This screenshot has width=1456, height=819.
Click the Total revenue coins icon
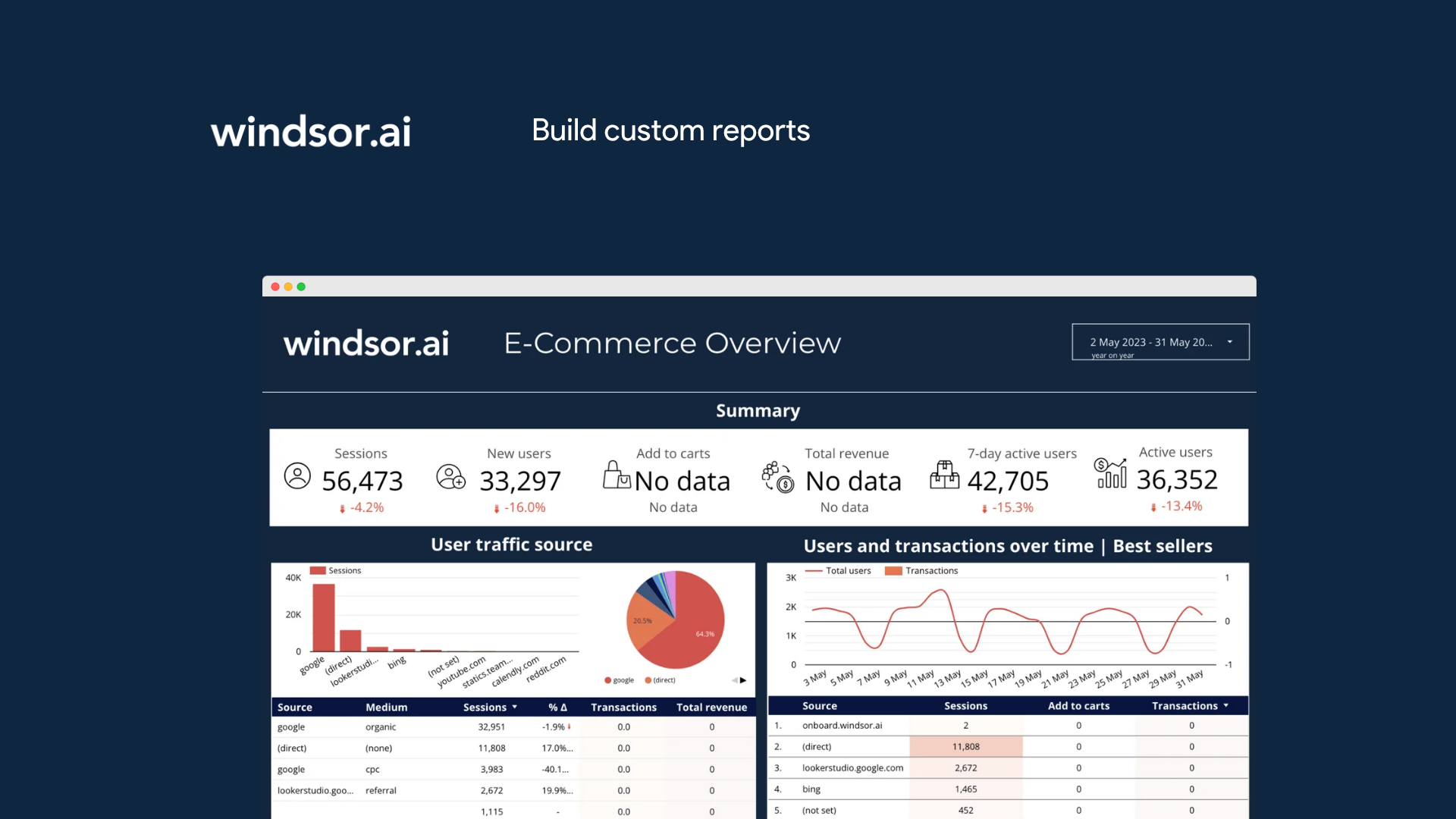(778, 477)
